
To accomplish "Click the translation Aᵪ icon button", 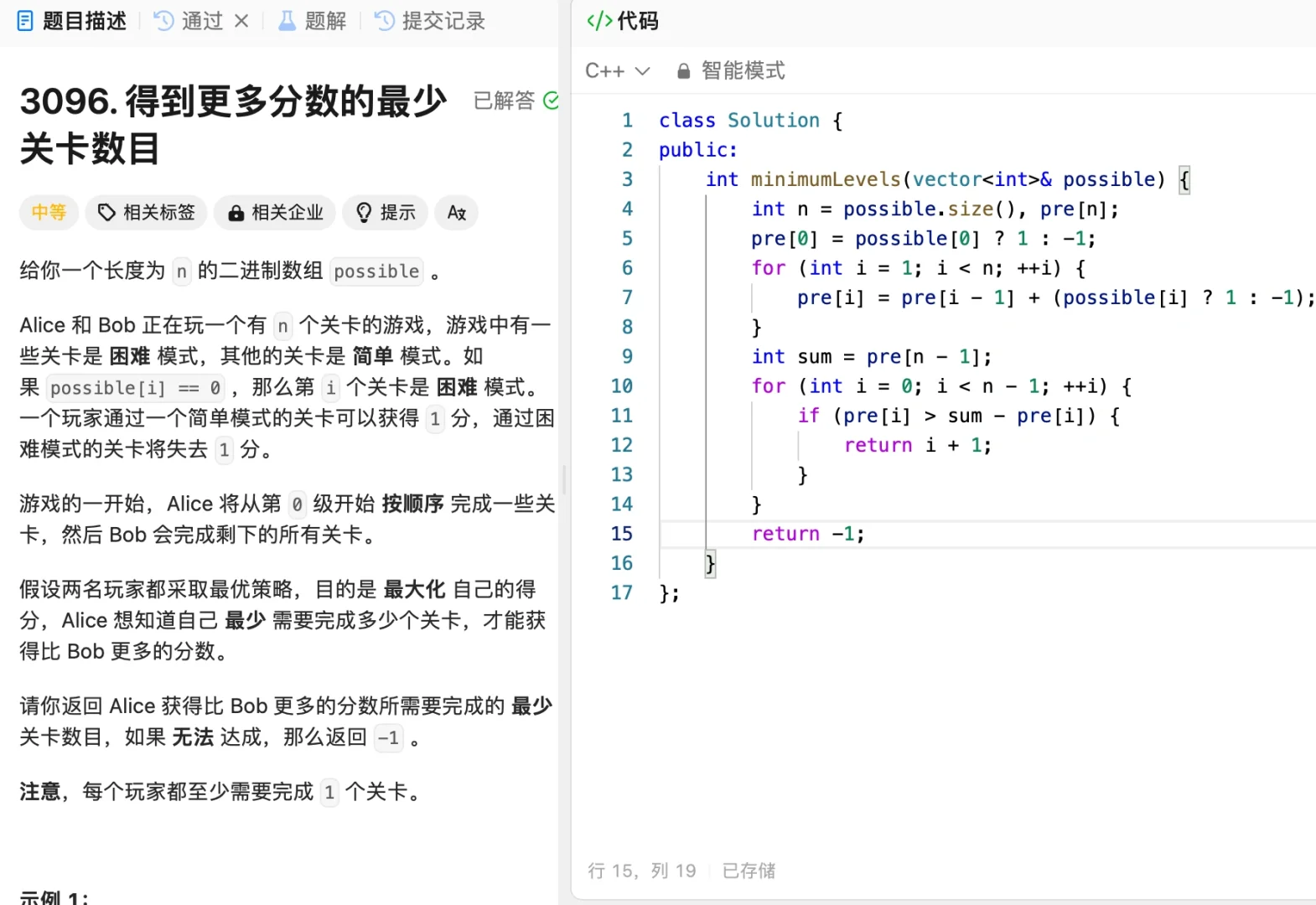I will (457, 212).
